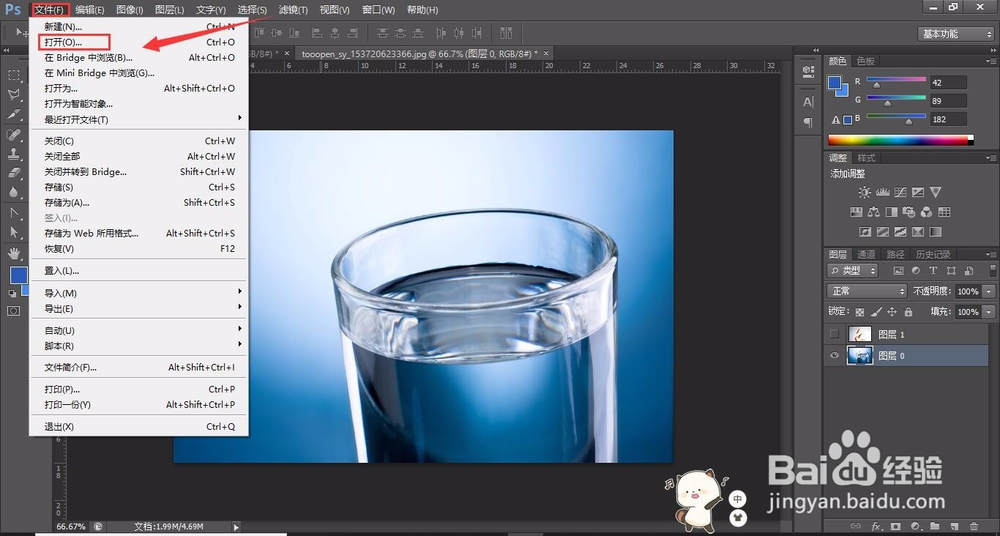
Task: Select the Blur droplet tool
Action: [13, 193]
